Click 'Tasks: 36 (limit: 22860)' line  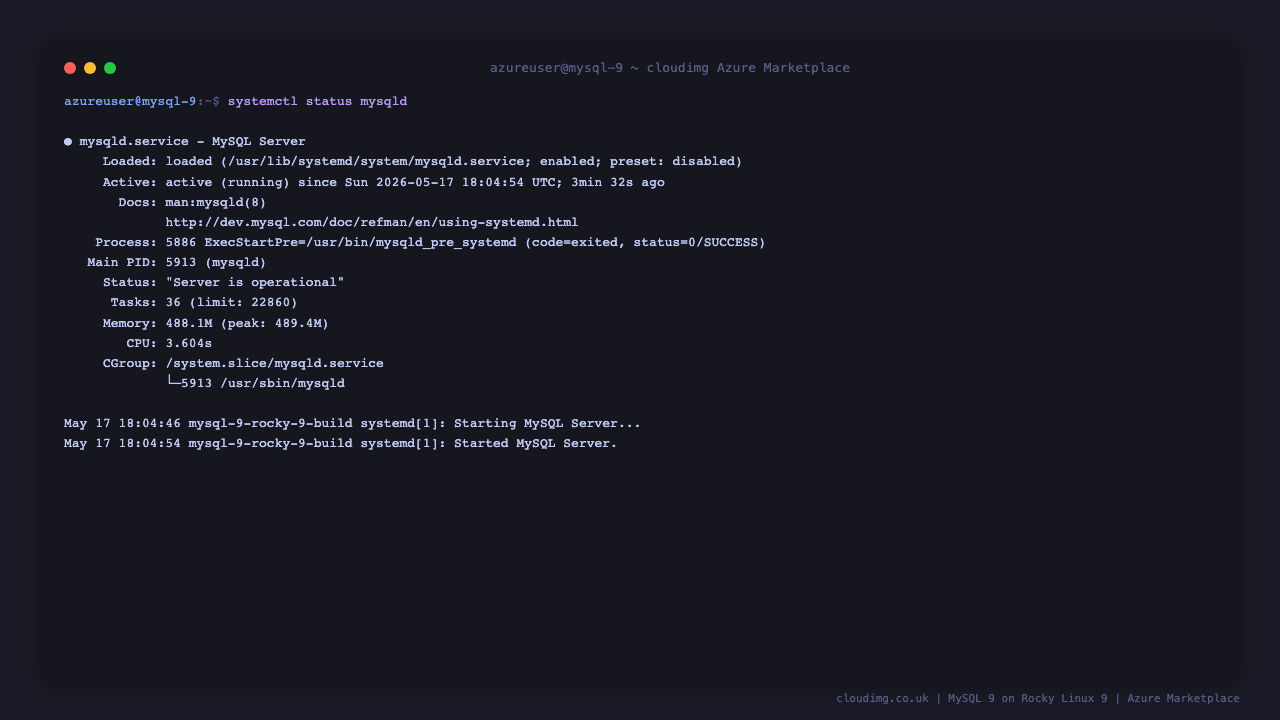(204, 302)
